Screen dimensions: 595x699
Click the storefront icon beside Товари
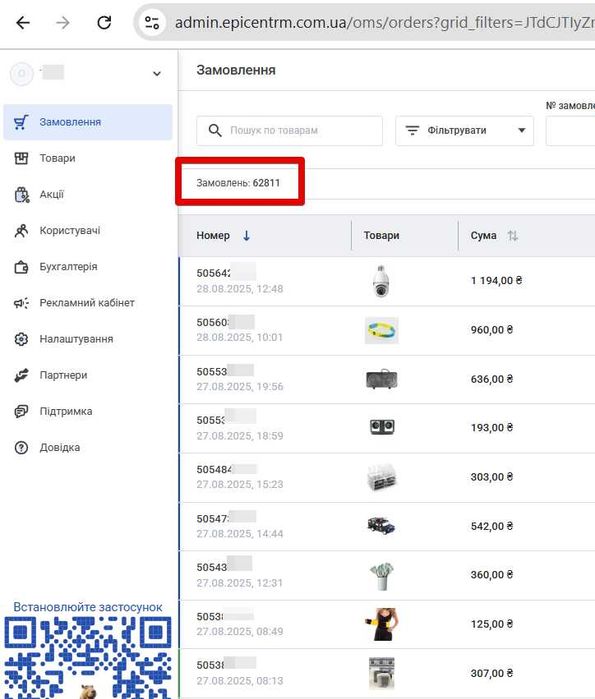(21, 158)
